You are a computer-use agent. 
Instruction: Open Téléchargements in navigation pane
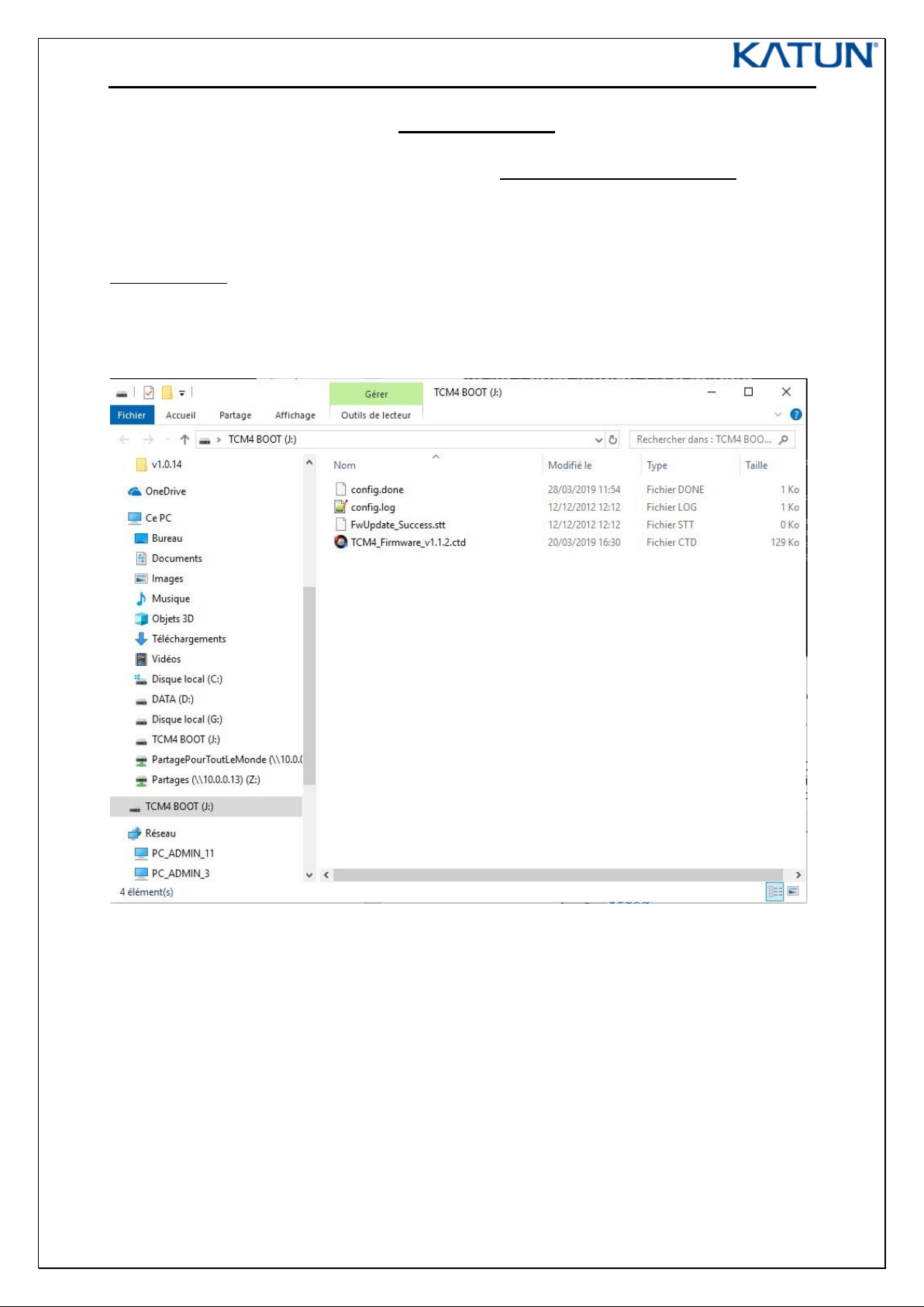188,639
